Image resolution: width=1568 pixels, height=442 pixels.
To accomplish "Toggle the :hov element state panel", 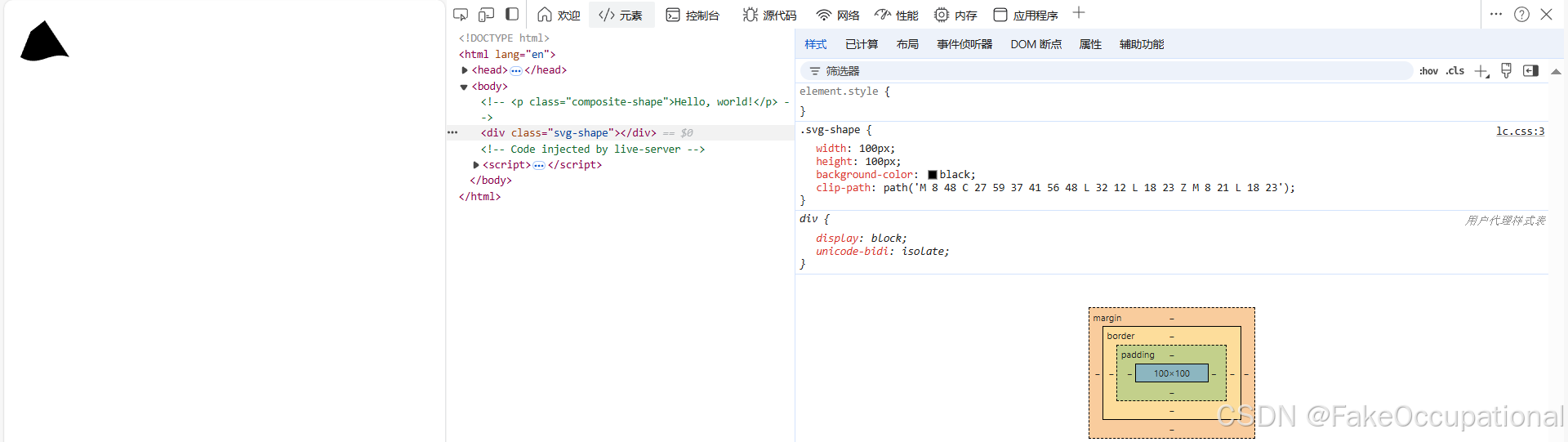I will [1428, 71].
